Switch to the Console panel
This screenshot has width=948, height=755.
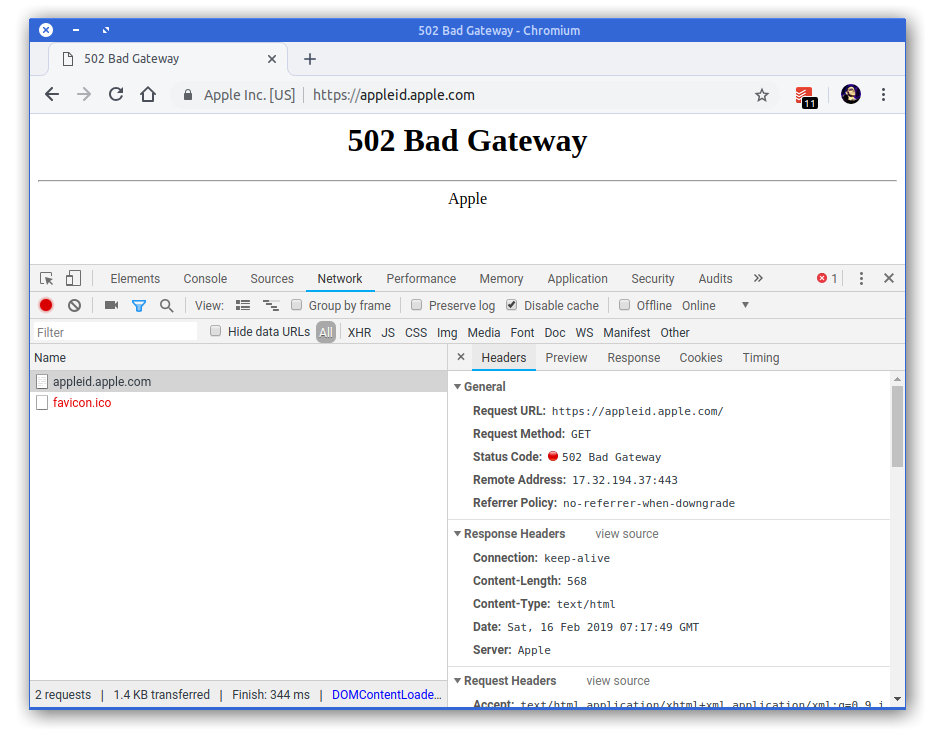click(205, 279)
